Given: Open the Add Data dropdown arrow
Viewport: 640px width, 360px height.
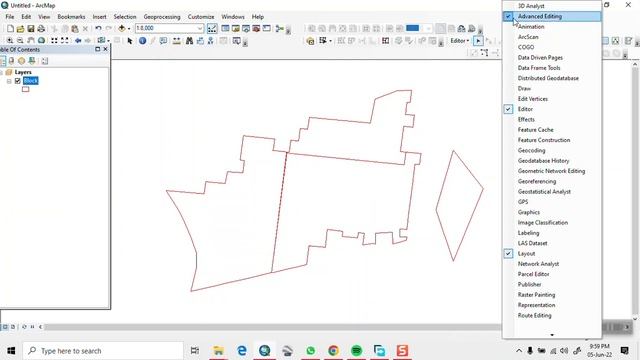Looking at the screenshot, I should click(129, 29).
